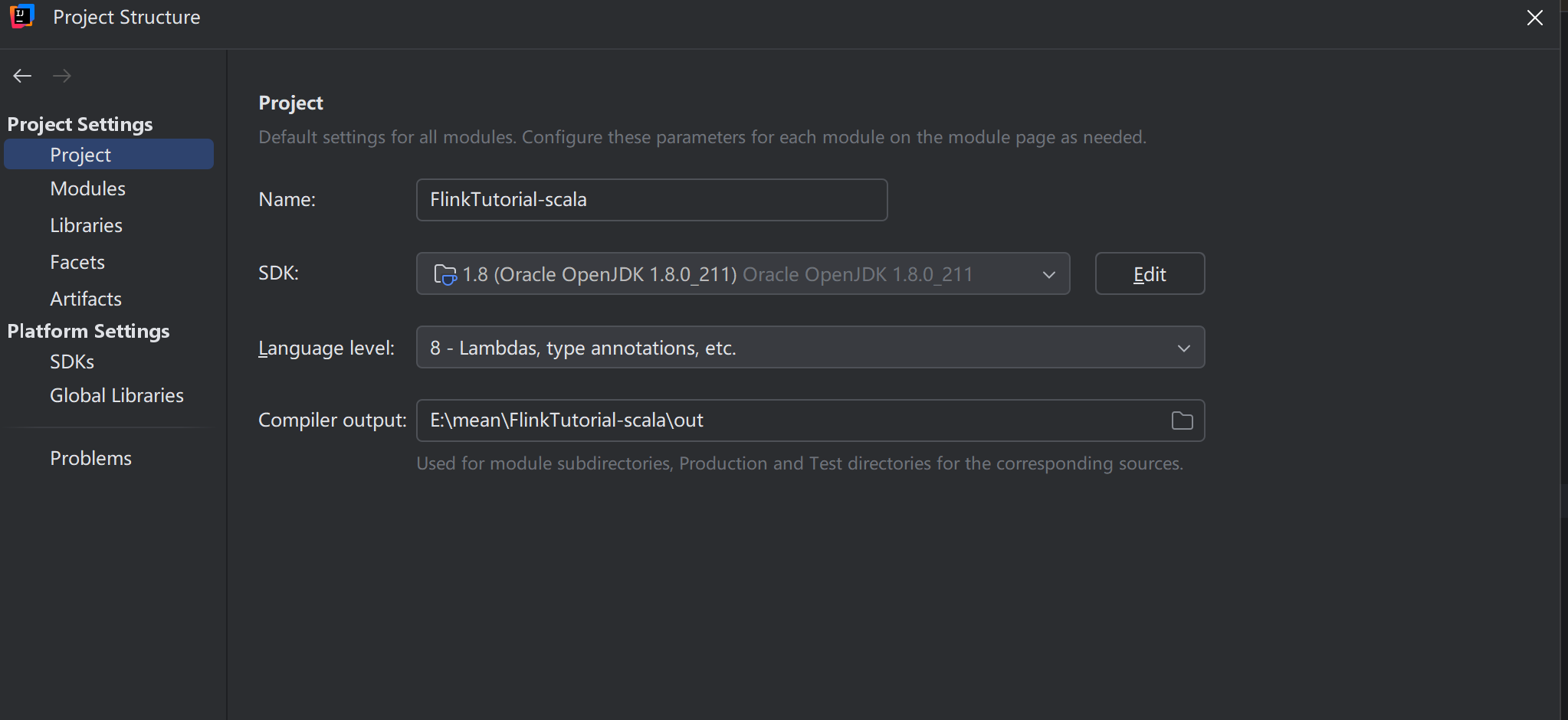Open the Problems page
This screenshot has width=1568, height=720.
pyautogui.click(x=90, y=458)
